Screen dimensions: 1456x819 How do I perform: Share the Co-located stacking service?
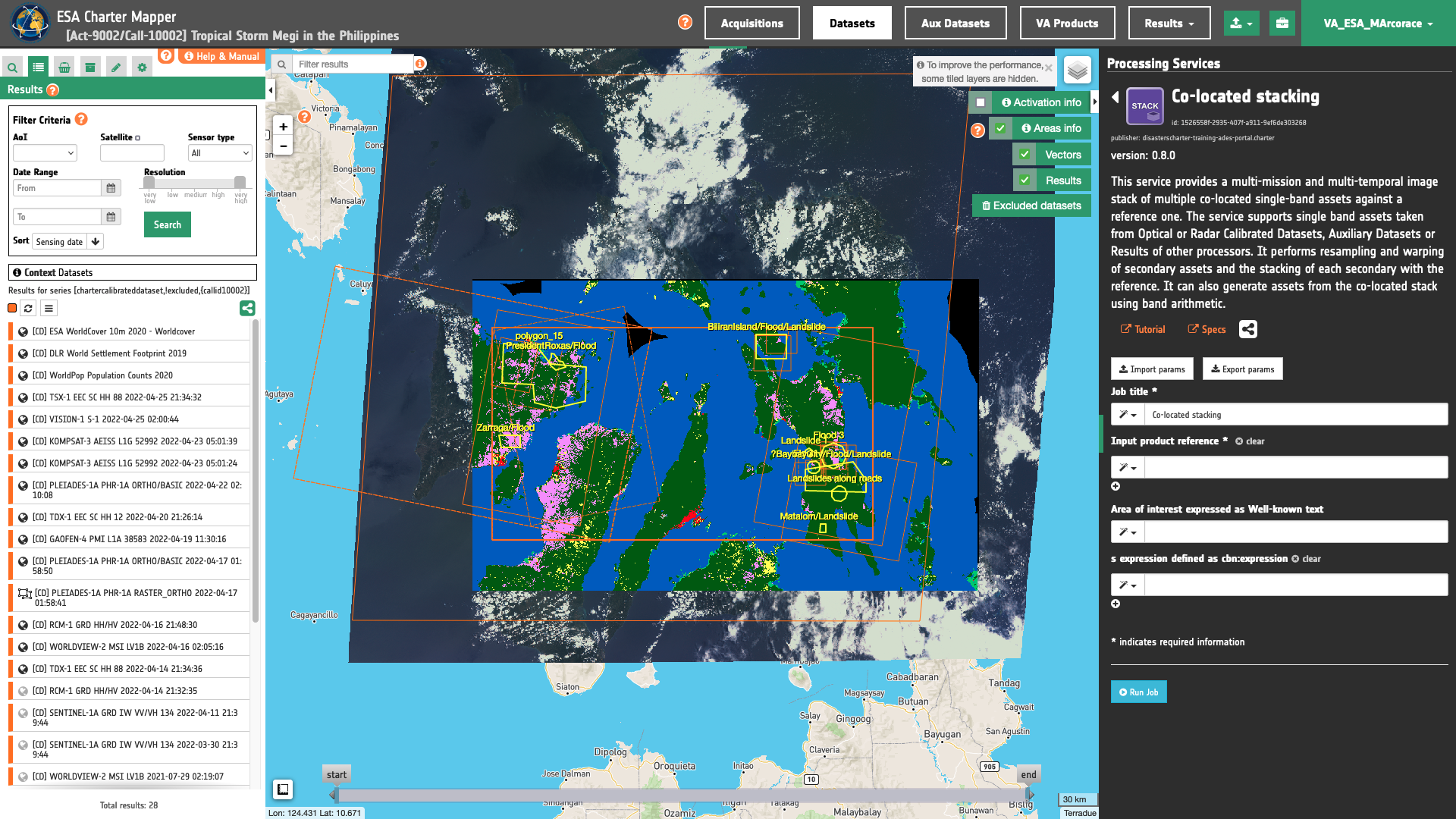pos(1248,329)
